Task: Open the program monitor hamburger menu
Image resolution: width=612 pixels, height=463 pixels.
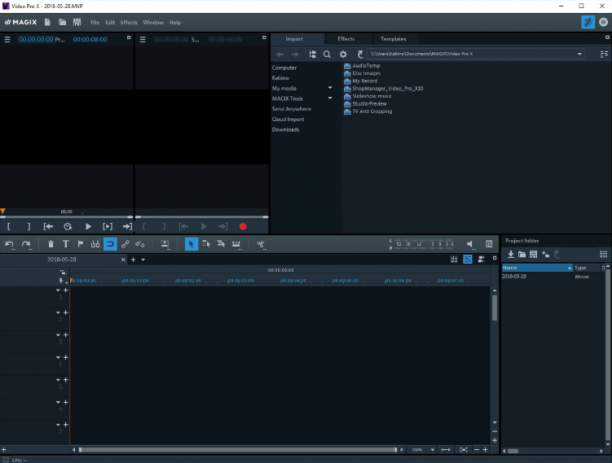Action: (7, 39)
